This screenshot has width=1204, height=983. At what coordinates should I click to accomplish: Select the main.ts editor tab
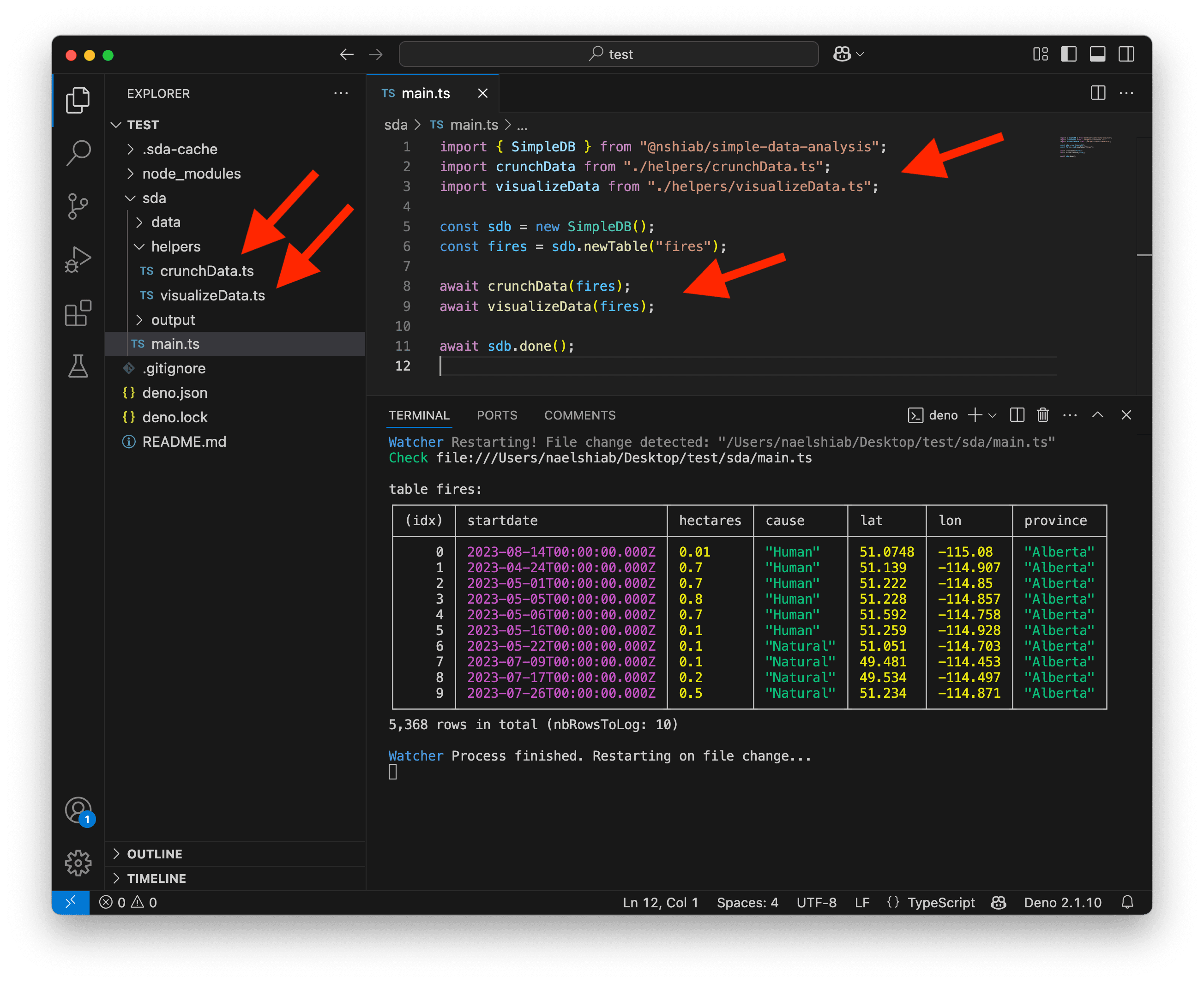pyautogui.click(x=432, y=93)
